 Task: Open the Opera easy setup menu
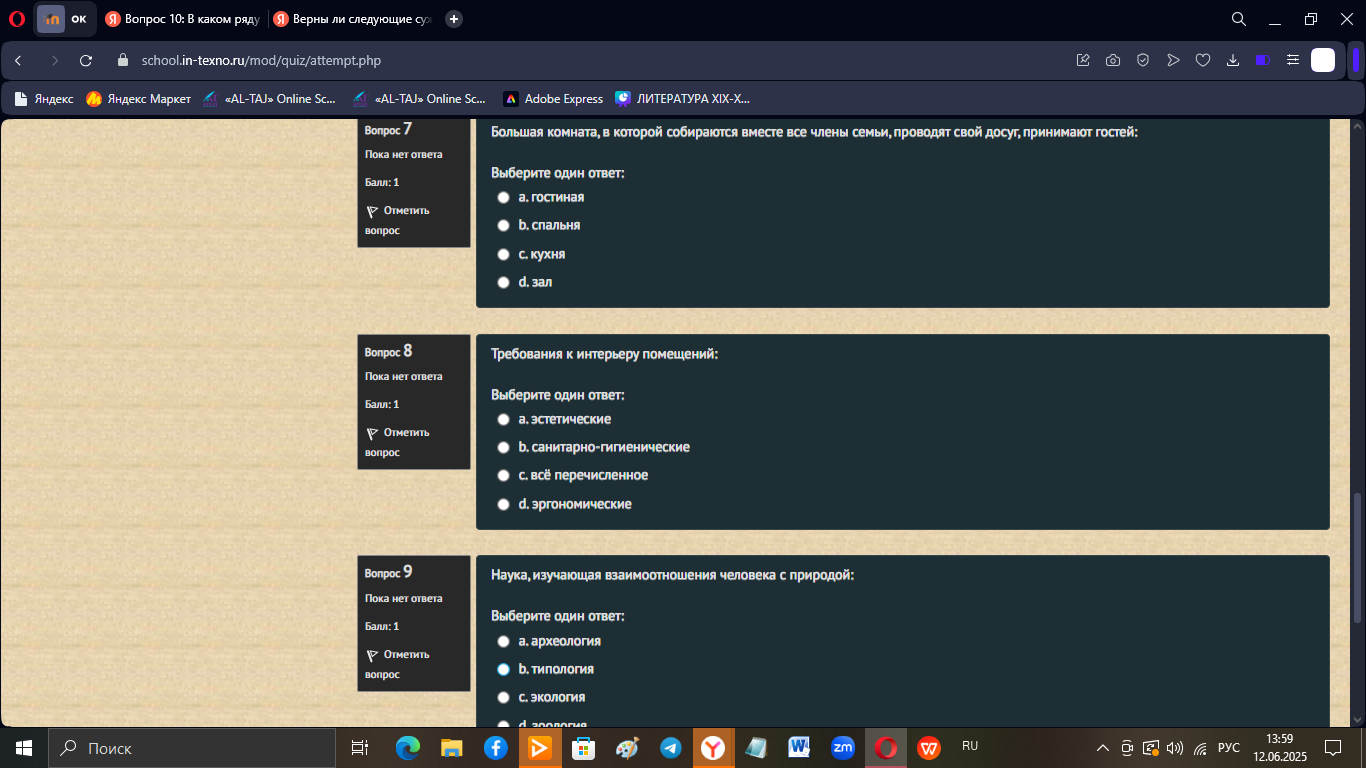(1293, 60)
